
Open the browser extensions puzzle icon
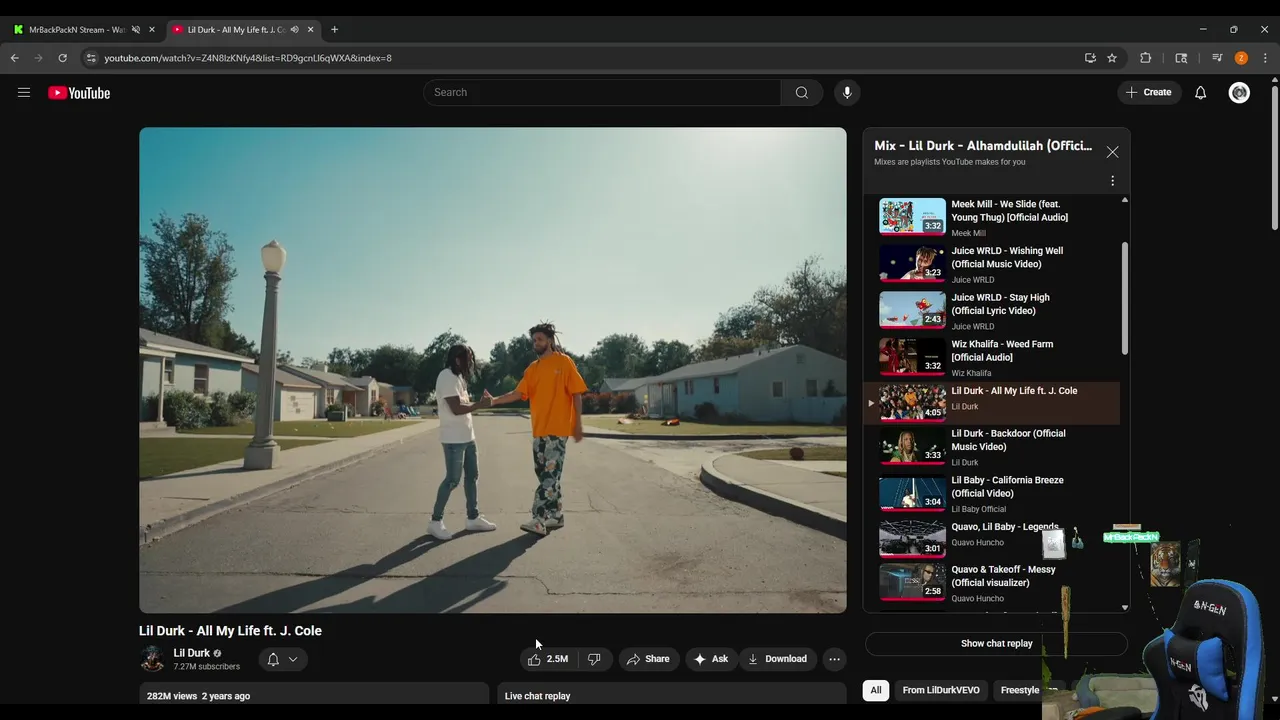pos(1146,58)
